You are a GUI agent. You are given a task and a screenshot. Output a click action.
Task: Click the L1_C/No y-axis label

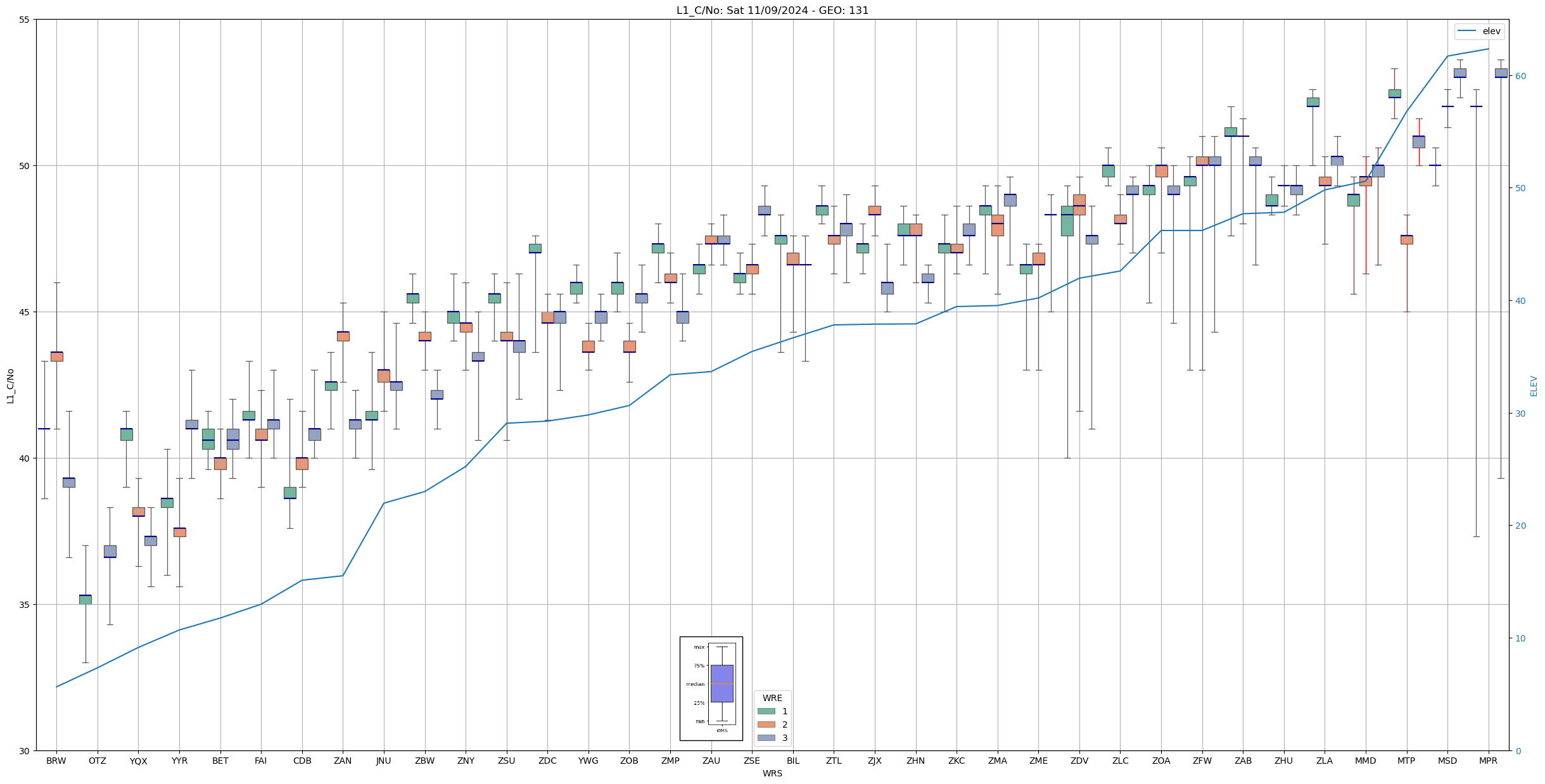coord(10,385)
